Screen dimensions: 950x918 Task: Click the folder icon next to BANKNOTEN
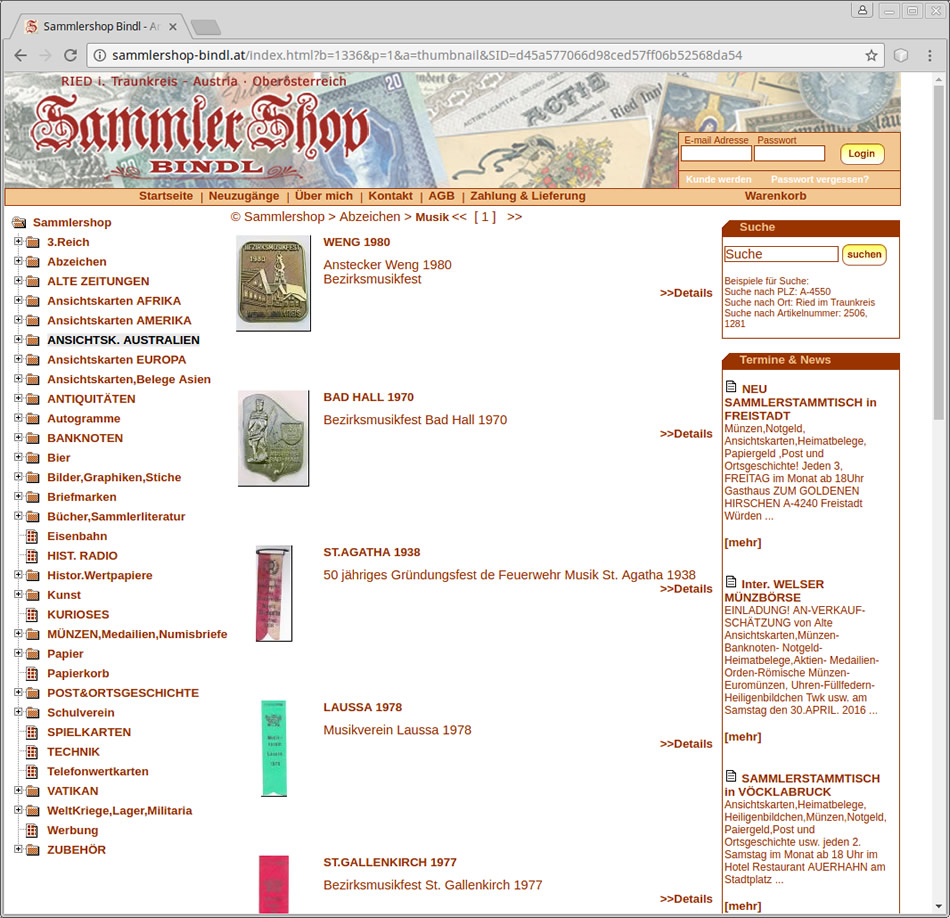point(33,438)
